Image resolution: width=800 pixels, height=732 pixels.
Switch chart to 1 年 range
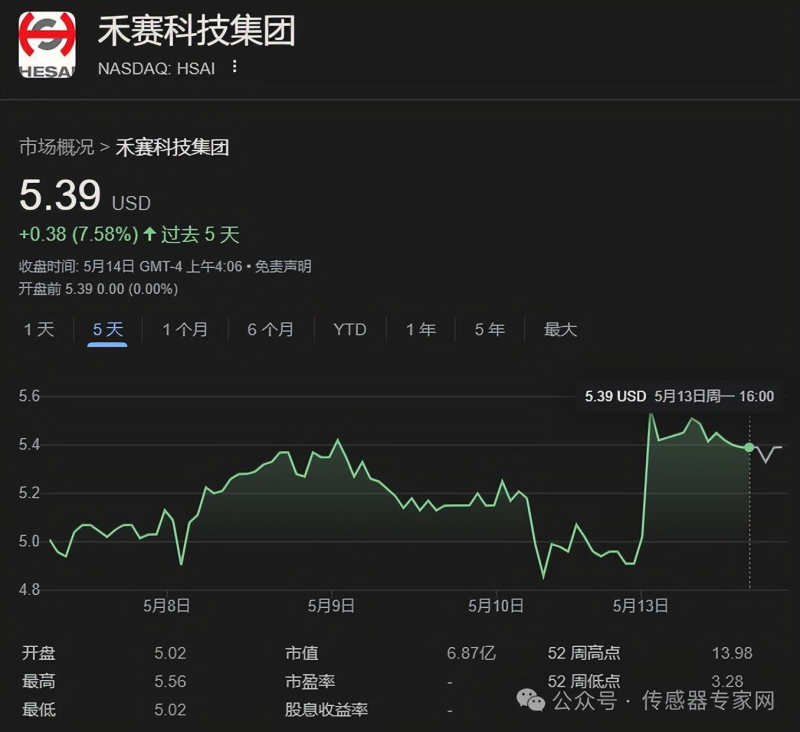[x=421, y=329]
